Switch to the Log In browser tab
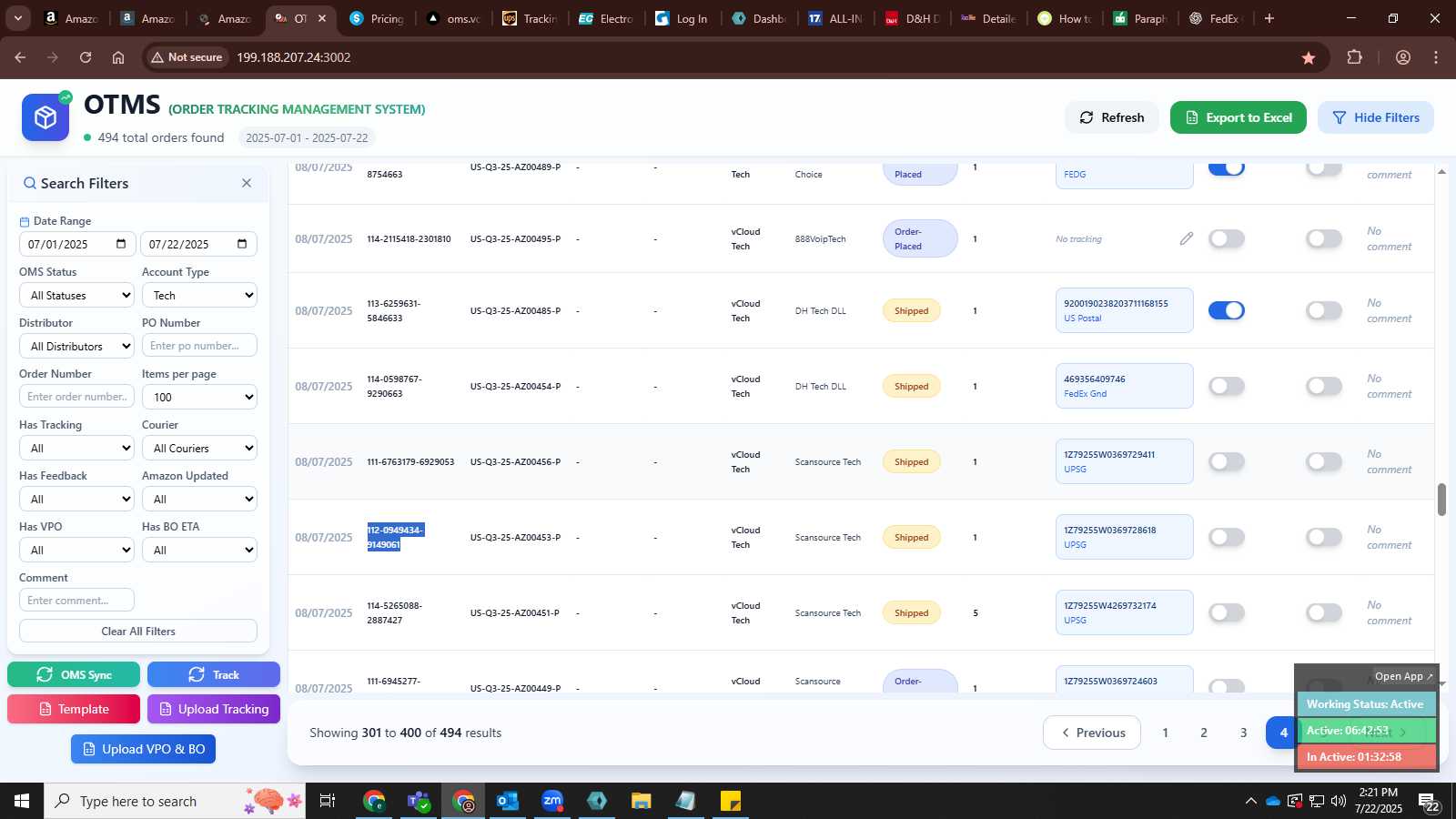1456x819 pixels. [x=682, y=18]
